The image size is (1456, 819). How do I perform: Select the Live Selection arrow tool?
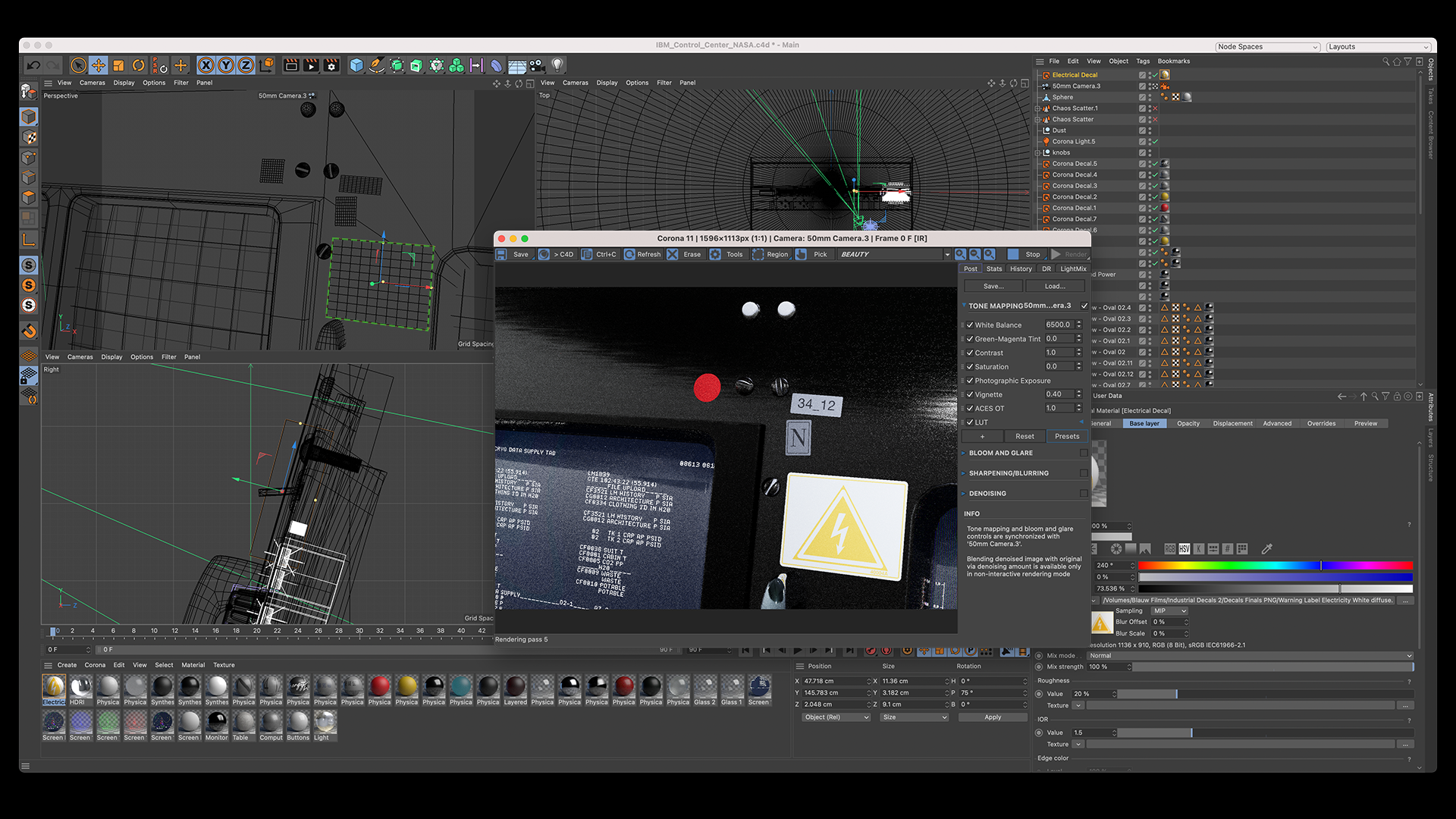[78, 65]
